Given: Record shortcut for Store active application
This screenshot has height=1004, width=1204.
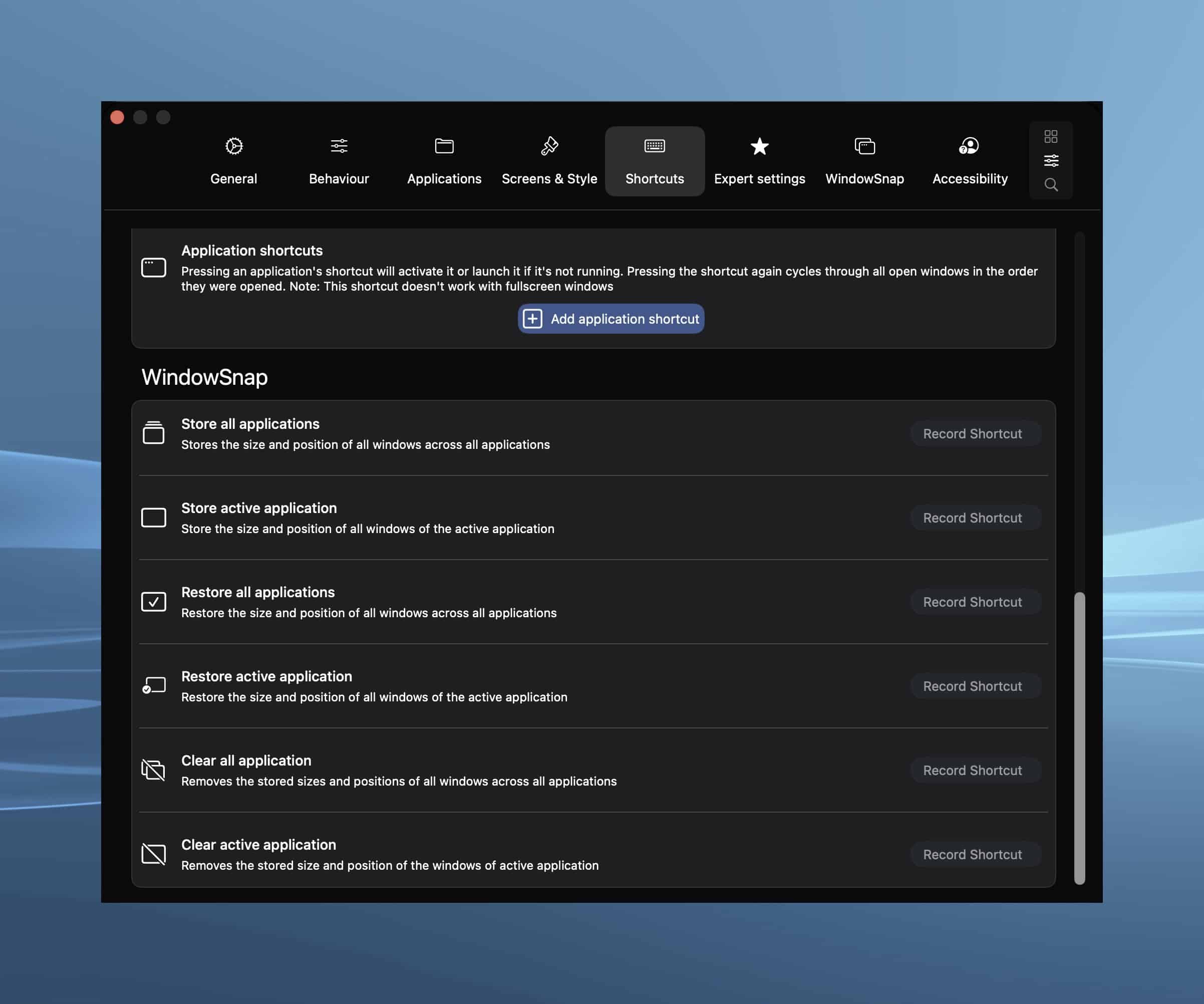Looking at the screenshot, I should click(x=972, y=518).
